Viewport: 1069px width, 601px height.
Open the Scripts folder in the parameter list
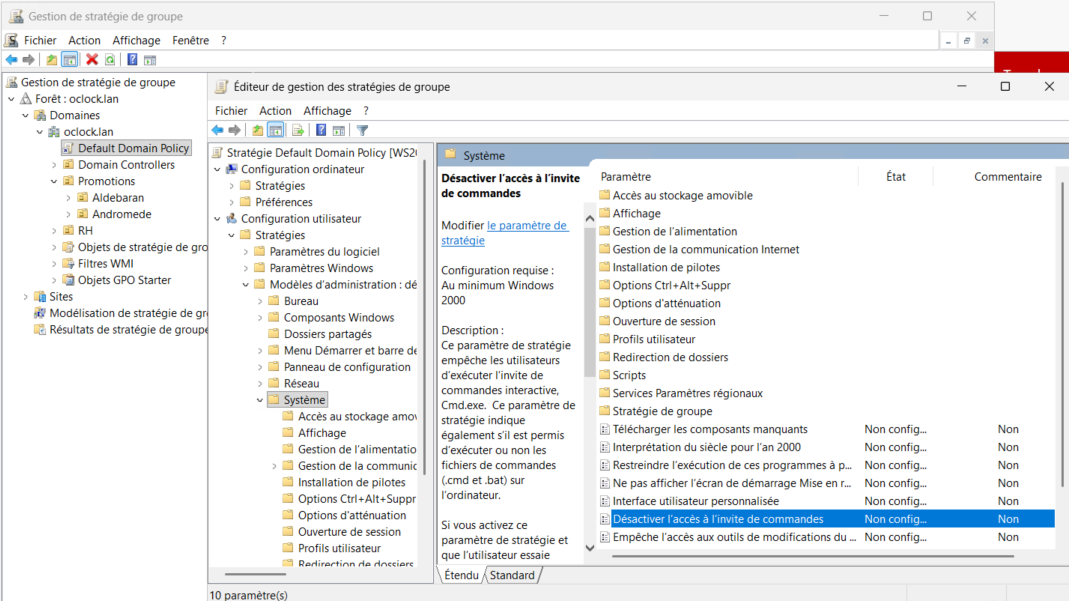[629, 375]
